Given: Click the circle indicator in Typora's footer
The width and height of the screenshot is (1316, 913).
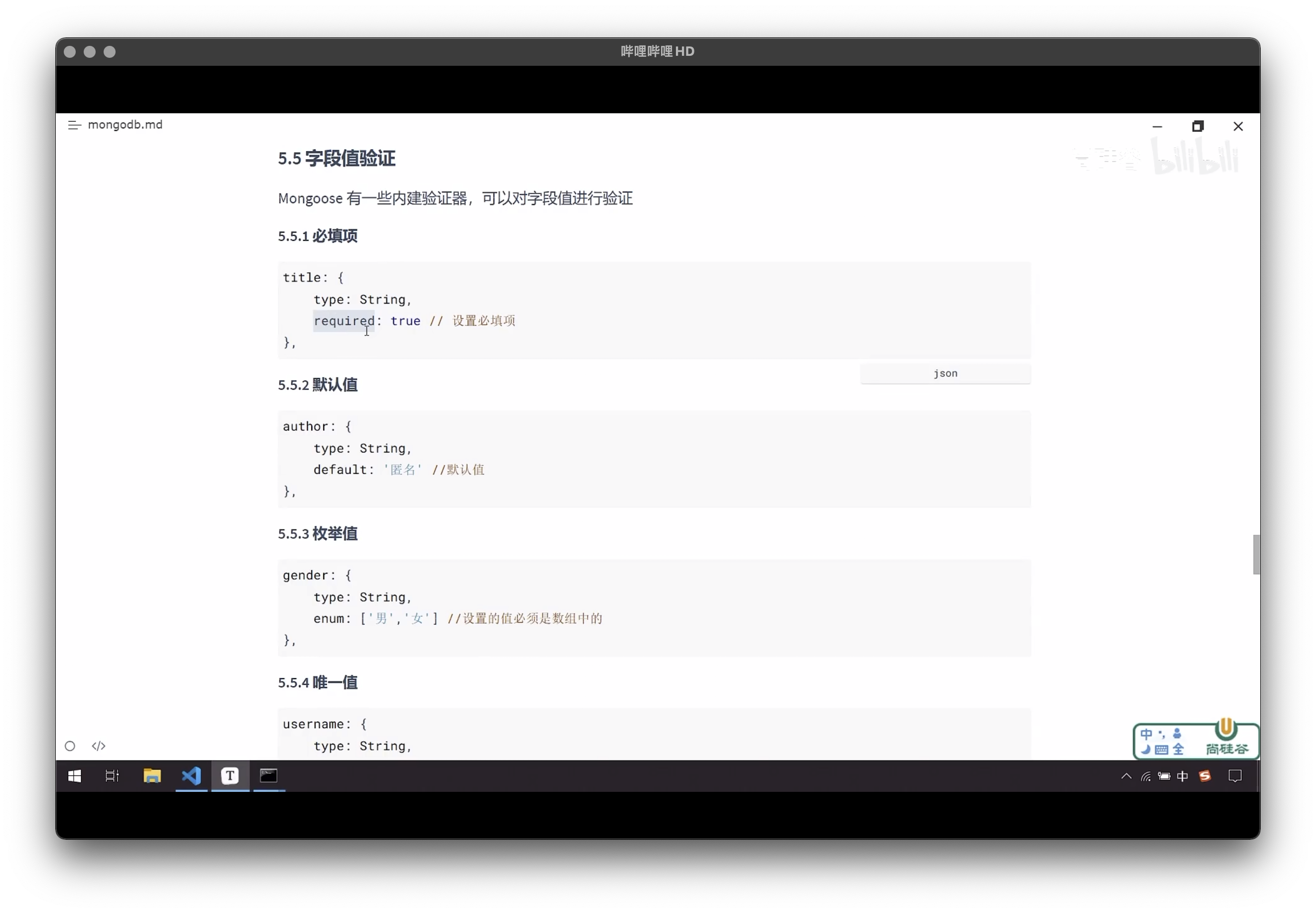Looking at the screenshot, I should (69, 746).
